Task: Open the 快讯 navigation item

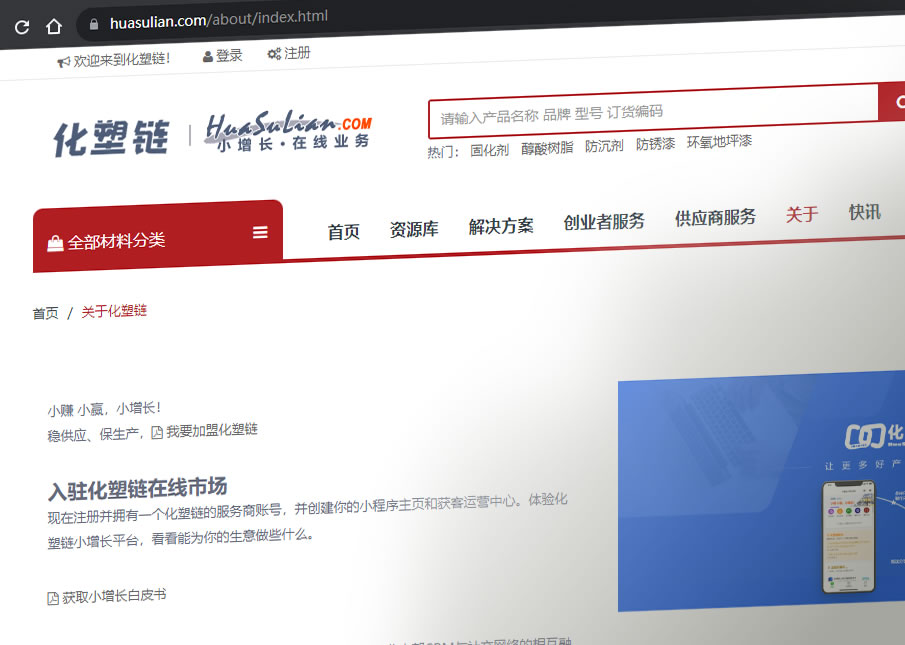Action: [865, 212]
